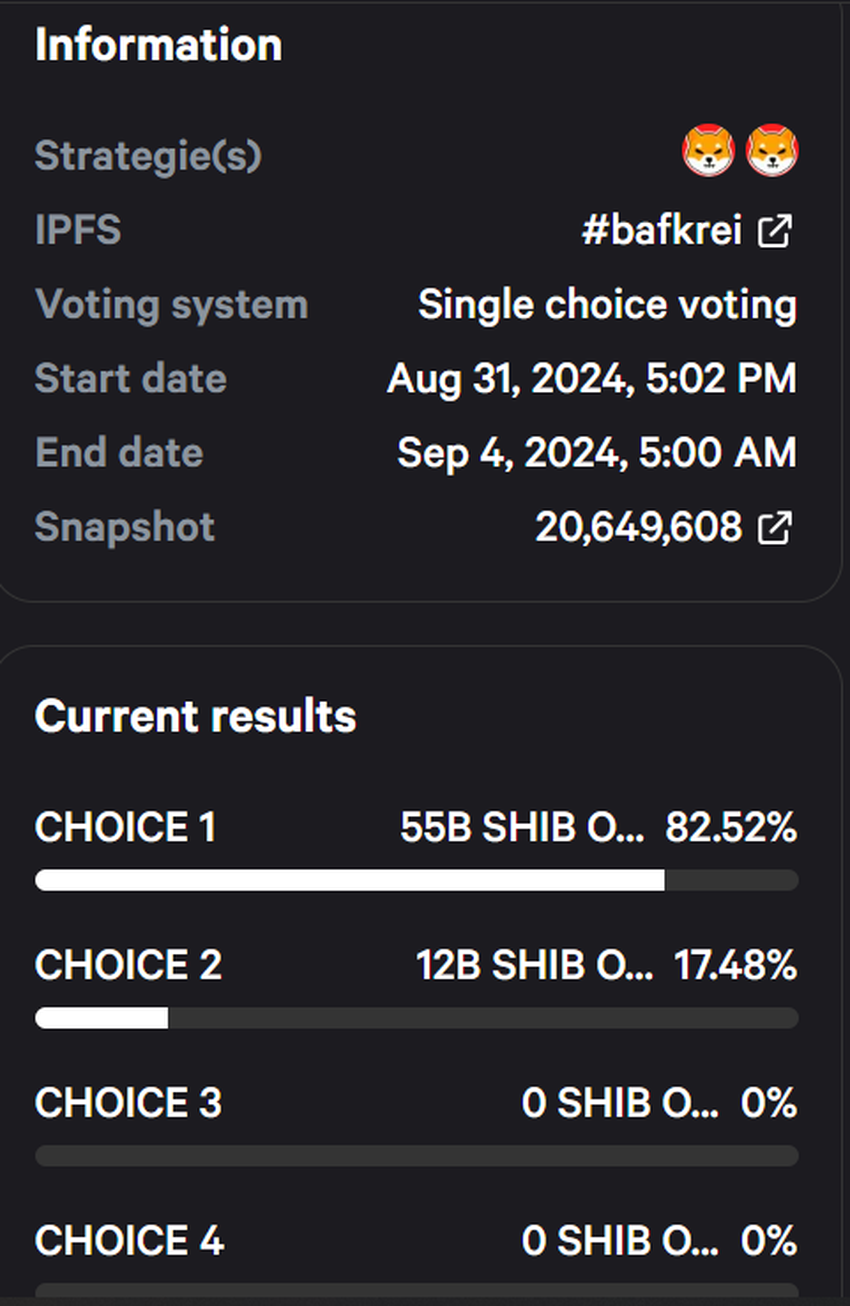
Task: Click the Current results heading
Action: [x=195, y=716]
